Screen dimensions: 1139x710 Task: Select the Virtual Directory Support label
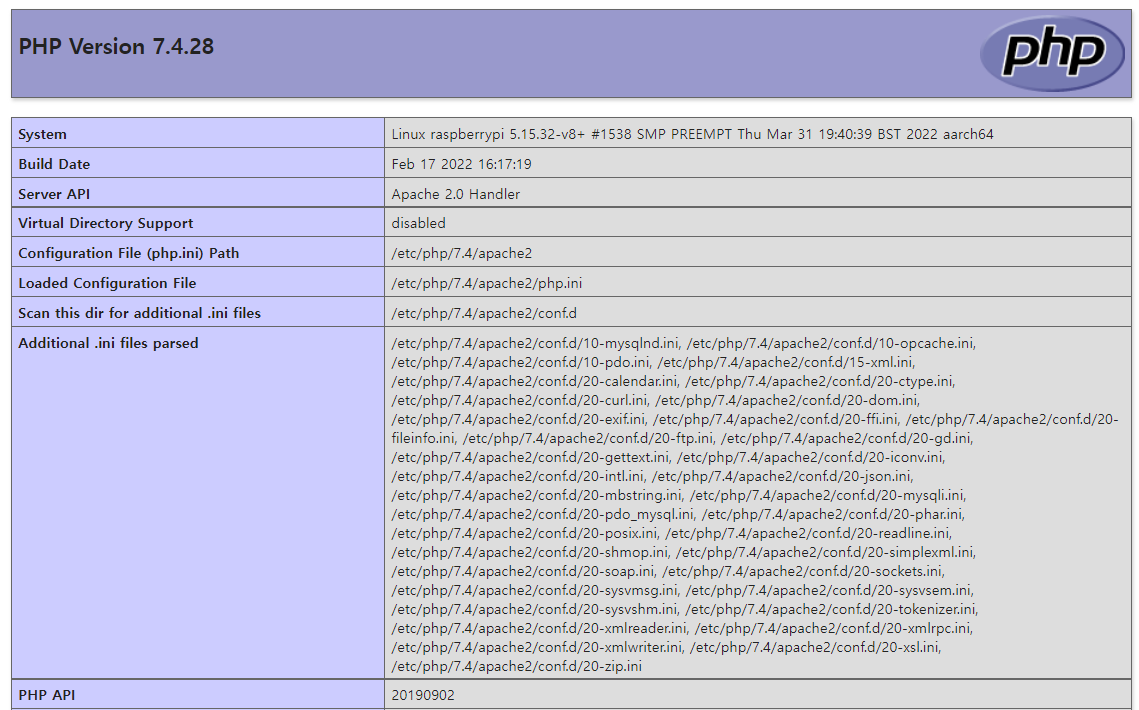point(105,223)
